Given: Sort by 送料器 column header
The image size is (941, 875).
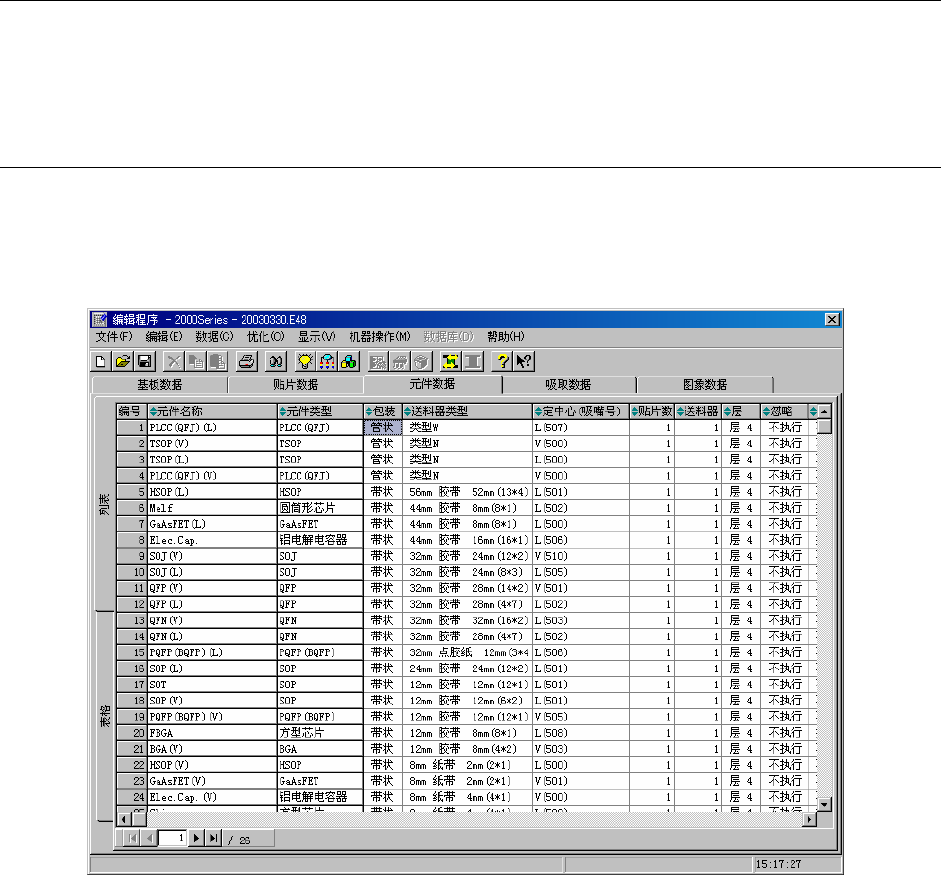Looking at the screenshot, I should [x=698, y=411].
